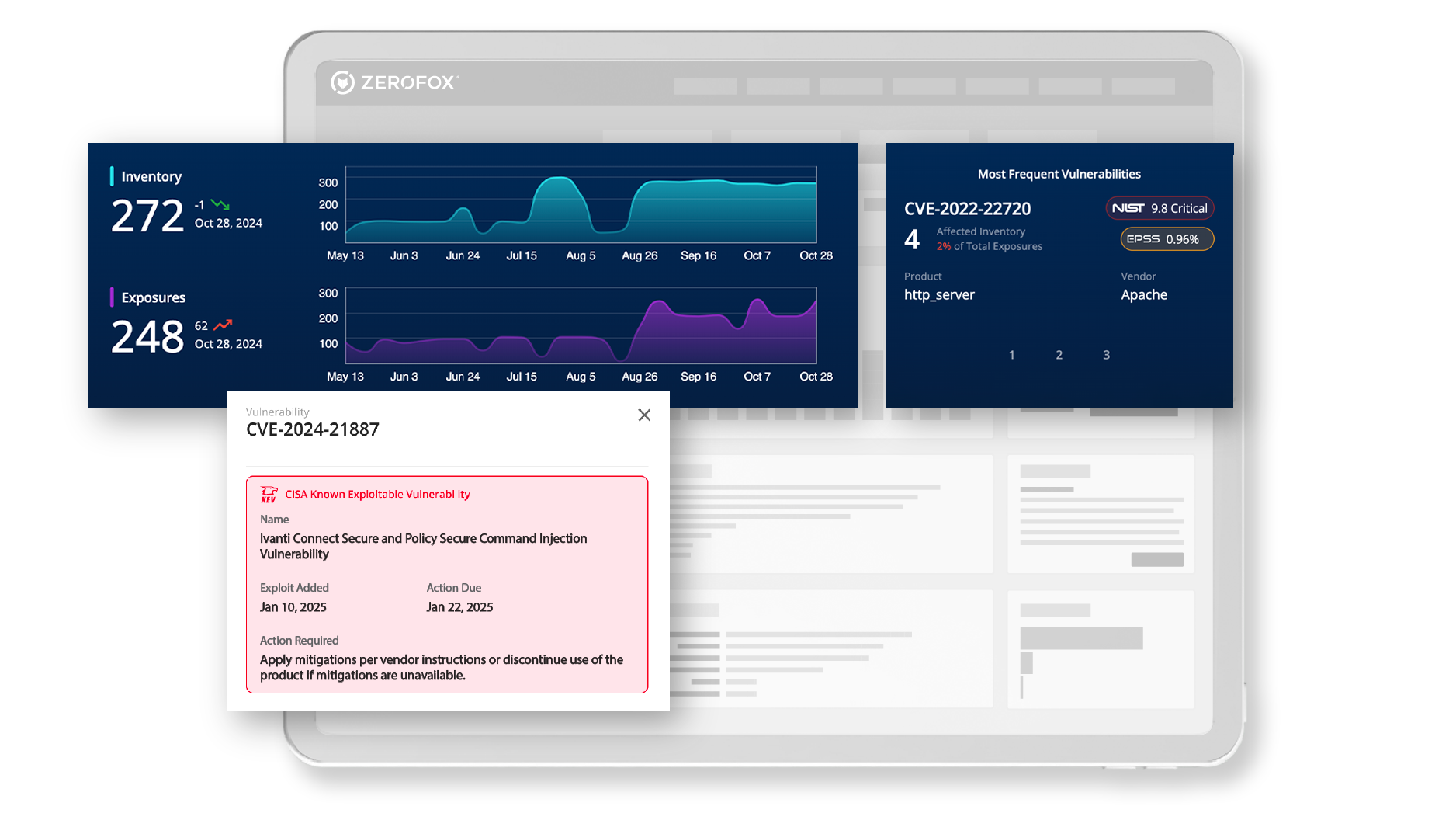Click the Ivanti Connect Secure vulnerability name
1456x834 pixels.
(423, 546)
